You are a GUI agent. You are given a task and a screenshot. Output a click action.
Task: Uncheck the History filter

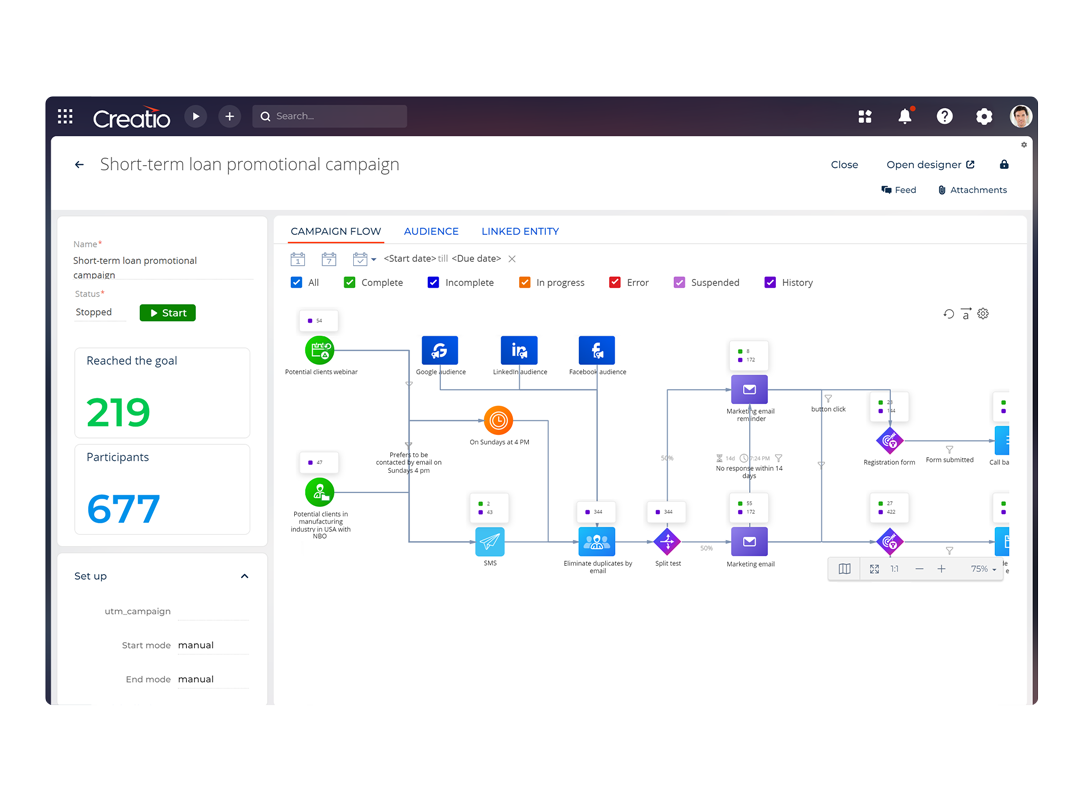(x=769, y=282)
